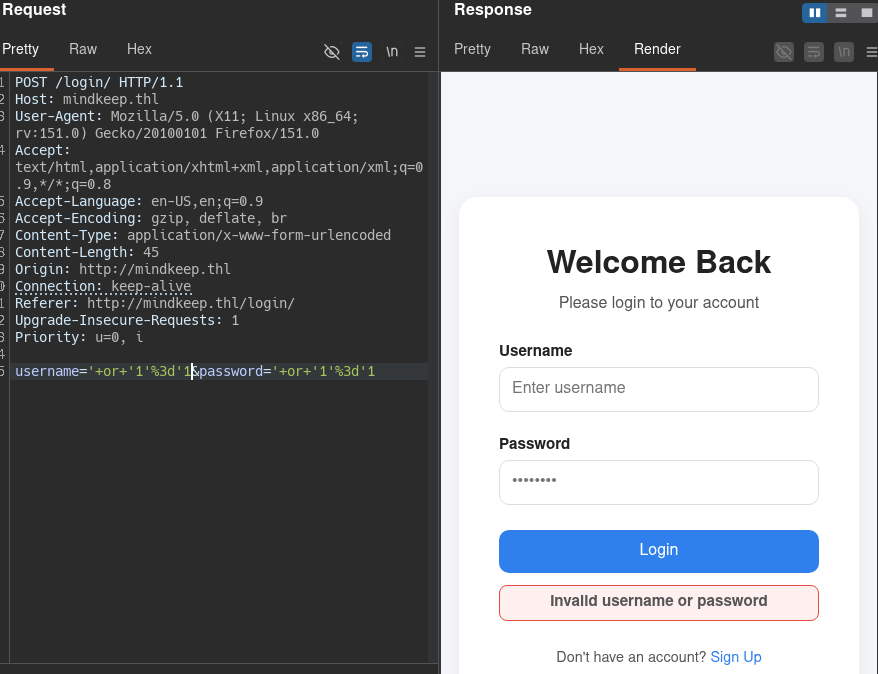Screen dimensions: 878x674
Task: Click the 'Response' panel title
Action: (x=493, y=10)
